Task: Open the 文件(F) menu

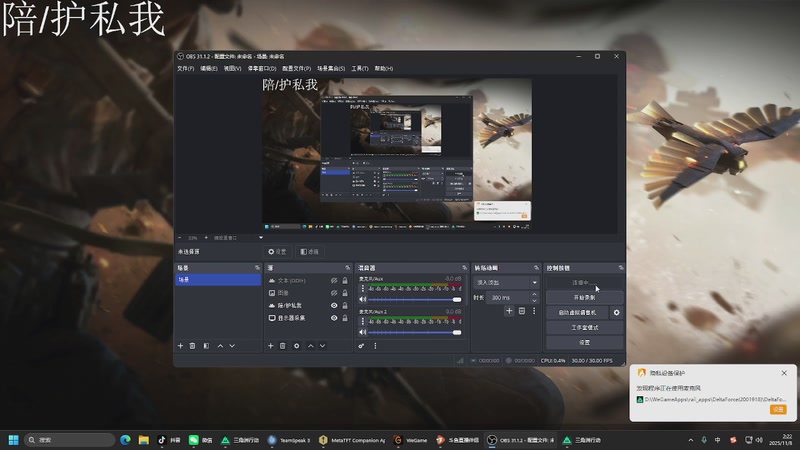Action: [185, 68]
